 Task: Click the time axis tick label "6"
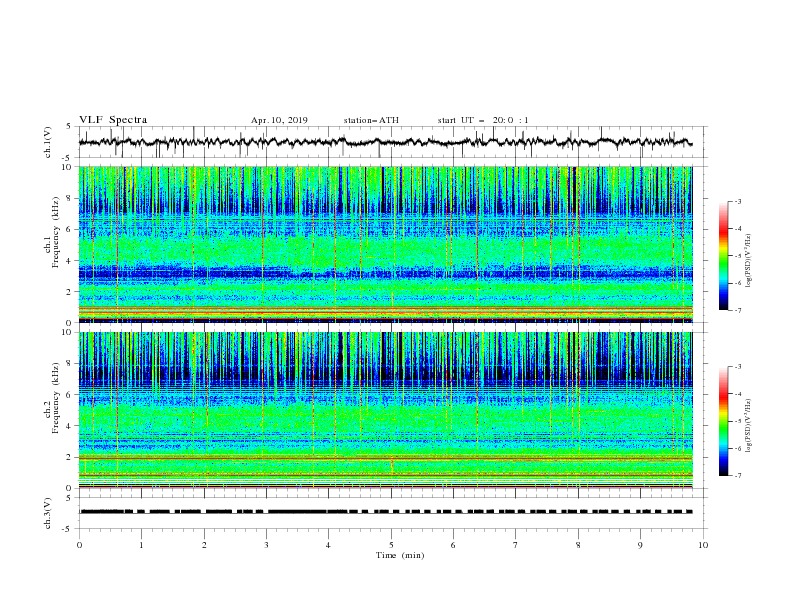(x=453, y=545)
